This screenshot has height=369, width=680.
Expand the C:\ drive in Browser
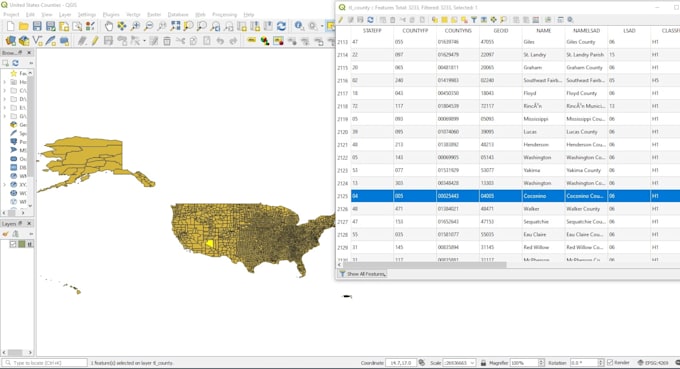point(5,91)
